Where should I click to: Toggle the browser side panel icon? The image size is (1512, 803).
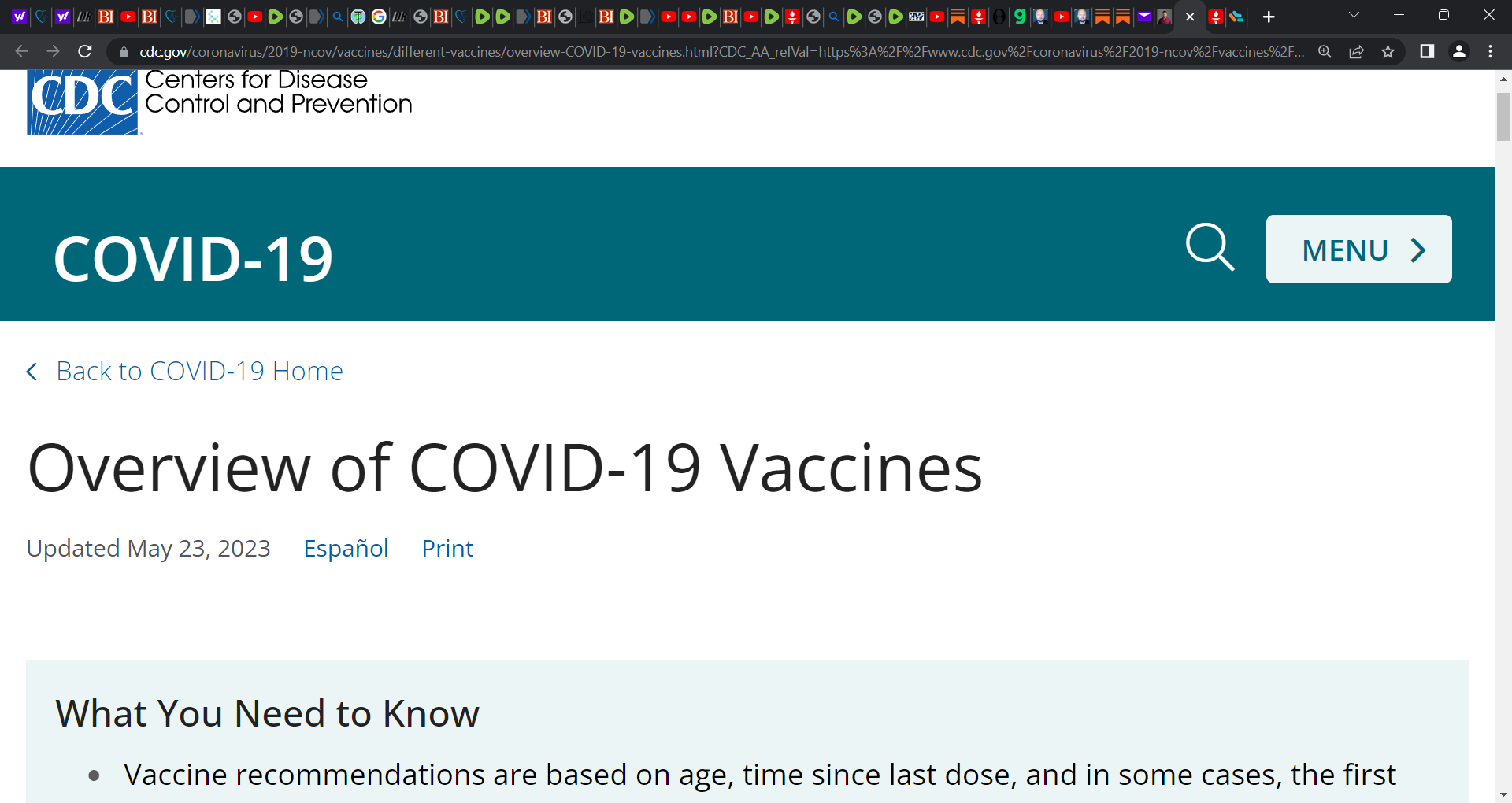(1426, 52)
